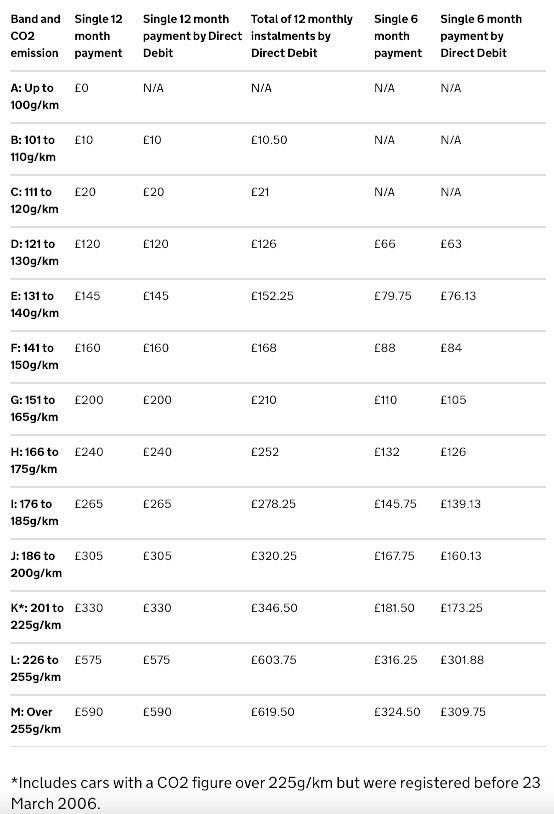Select the £167.75 six month payment for band J

[x=394, y=556]
